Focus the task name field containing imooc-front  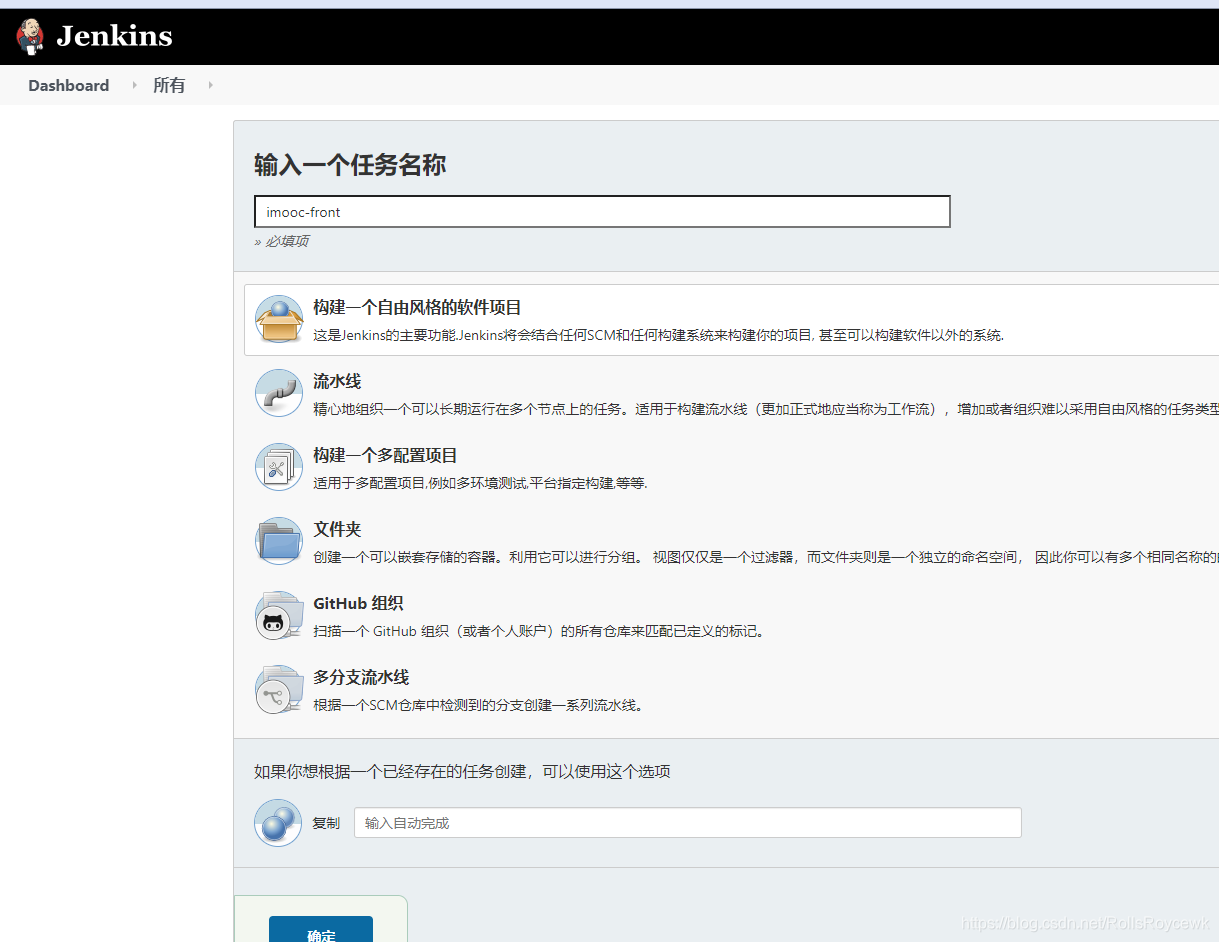coord(602,212)
